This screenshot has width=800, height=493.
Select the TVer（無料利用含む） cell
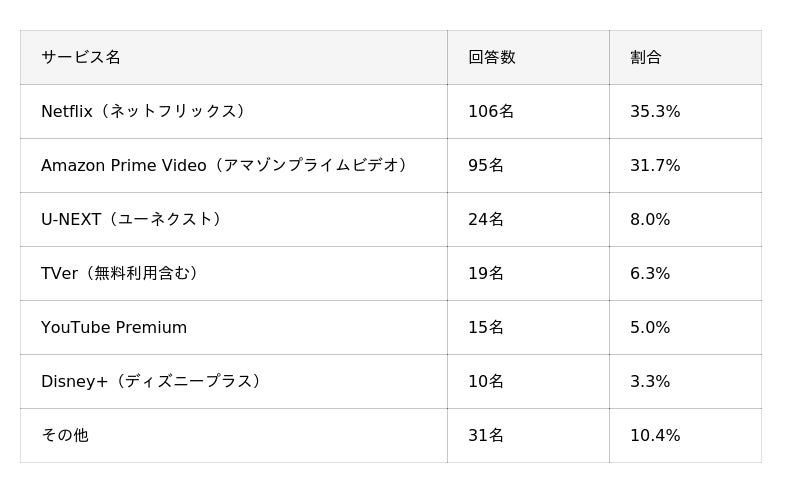coord(120,274)
